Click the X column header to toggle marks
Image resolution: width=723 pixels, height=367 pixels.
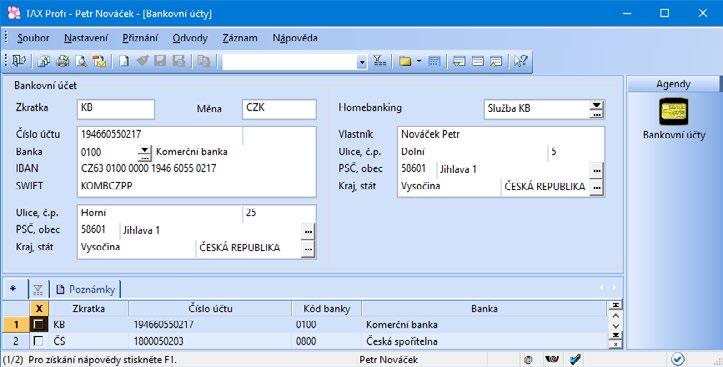39,308
